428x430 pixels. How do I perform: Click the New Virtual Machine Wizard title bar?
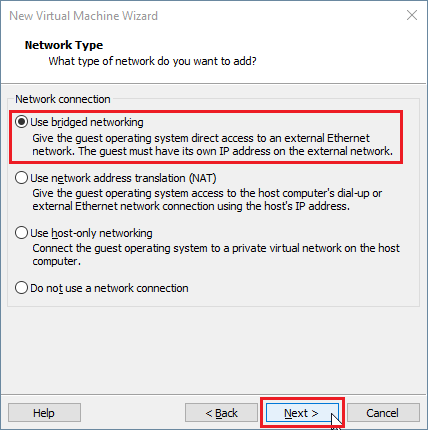[213, 15]
